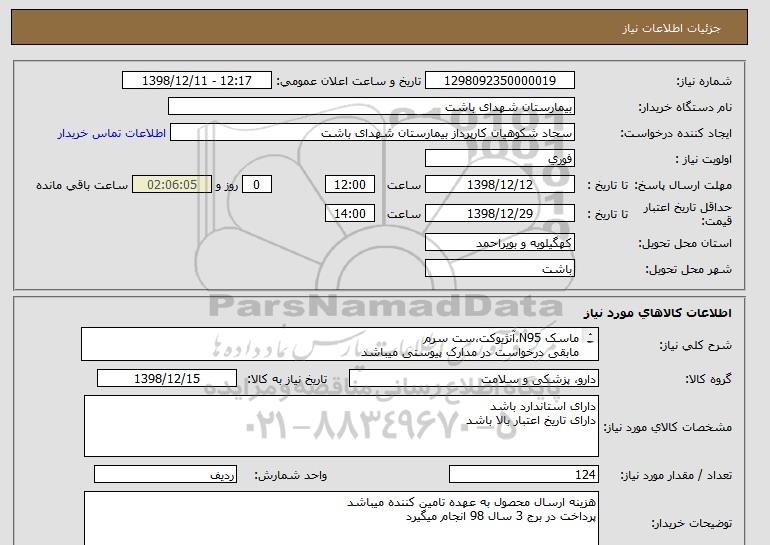Click the label شرح کلی نیاز
The image size is (770, 545).
point(695,345)
